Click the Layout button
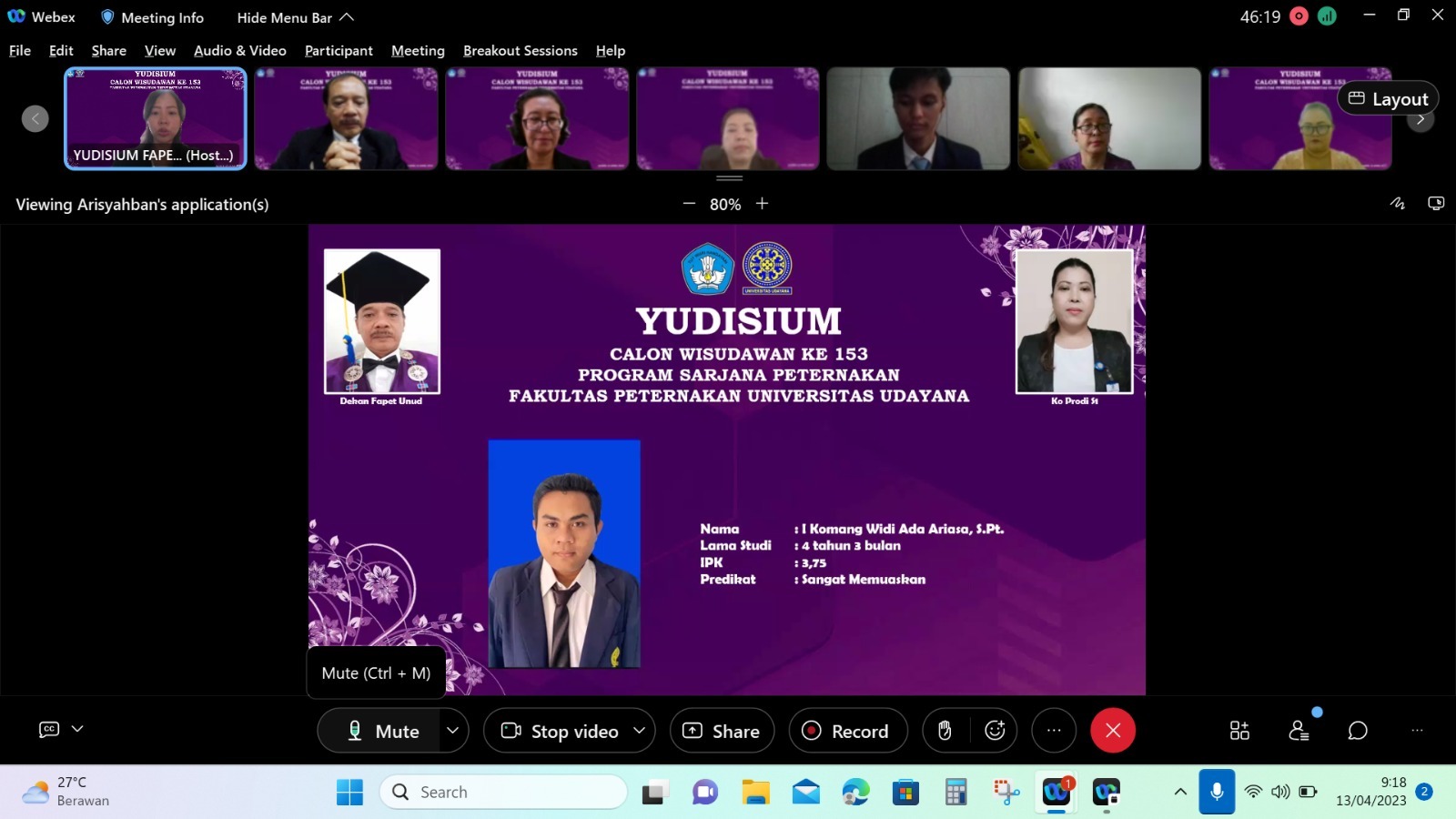 [1388, 99]
